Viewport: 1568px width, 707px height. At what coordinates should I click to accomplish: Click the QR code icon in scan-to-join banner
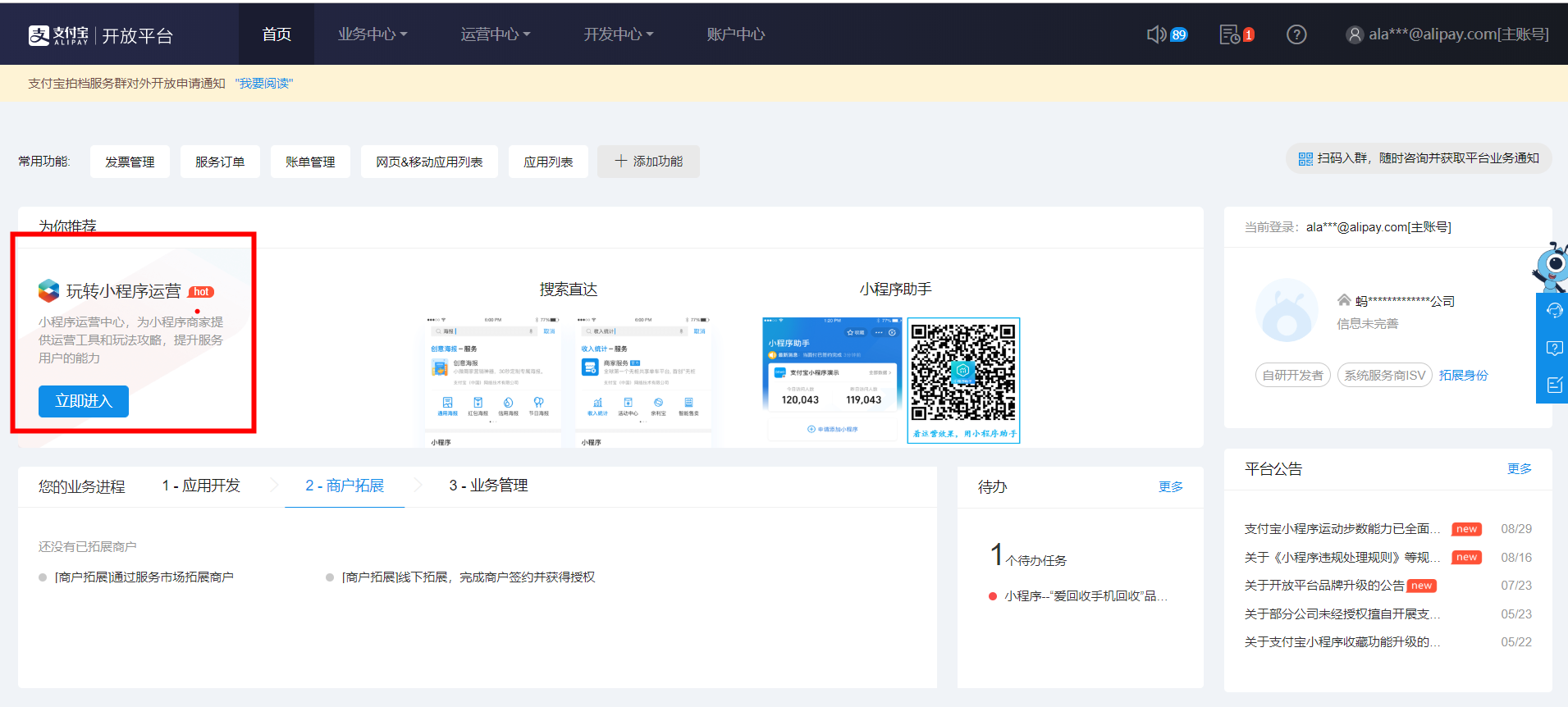coord(1305,159)
